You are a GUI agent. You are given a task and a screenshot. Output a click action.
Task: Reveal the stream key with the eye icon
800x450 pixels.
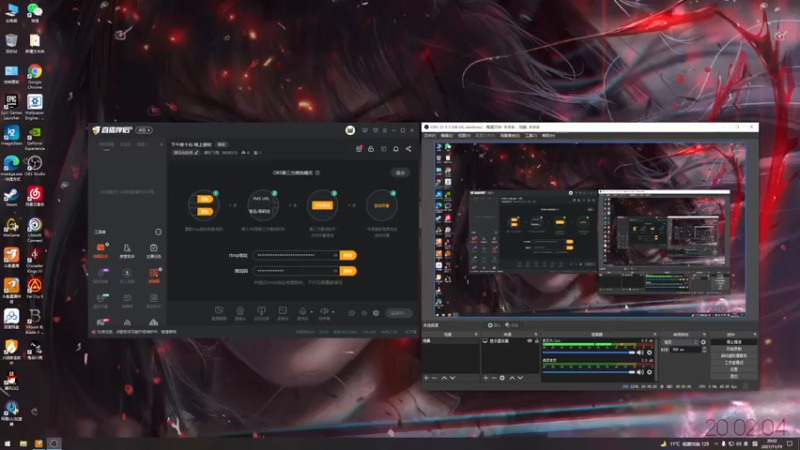(x=335, y=271)
